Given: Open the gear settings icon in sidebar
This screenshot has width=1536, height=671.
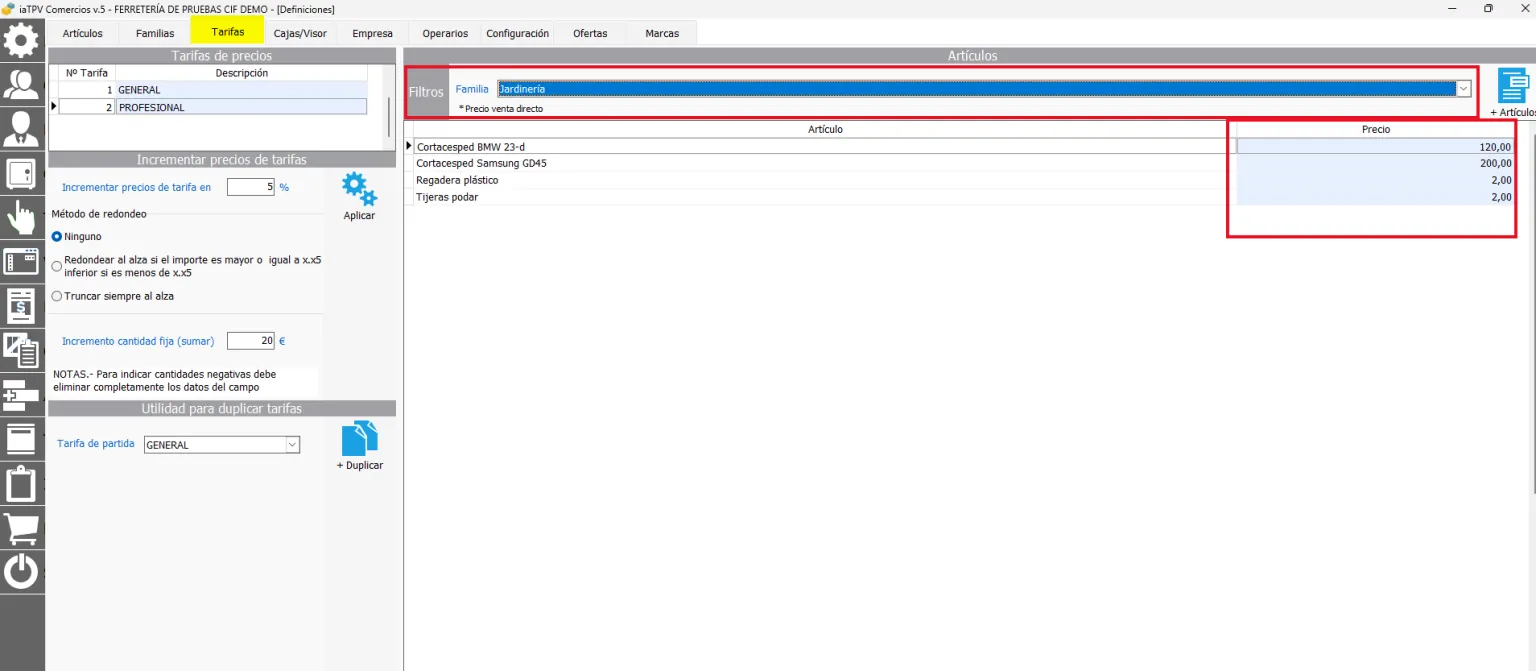Looking at the screenshot, I should [x=22, y=41].
